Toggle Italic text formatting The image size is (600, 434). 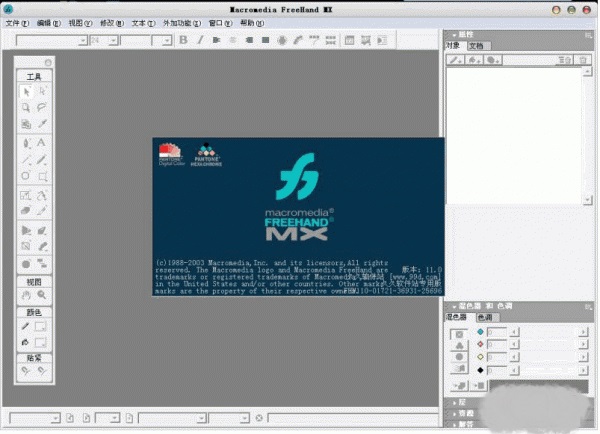click(200, 40)
